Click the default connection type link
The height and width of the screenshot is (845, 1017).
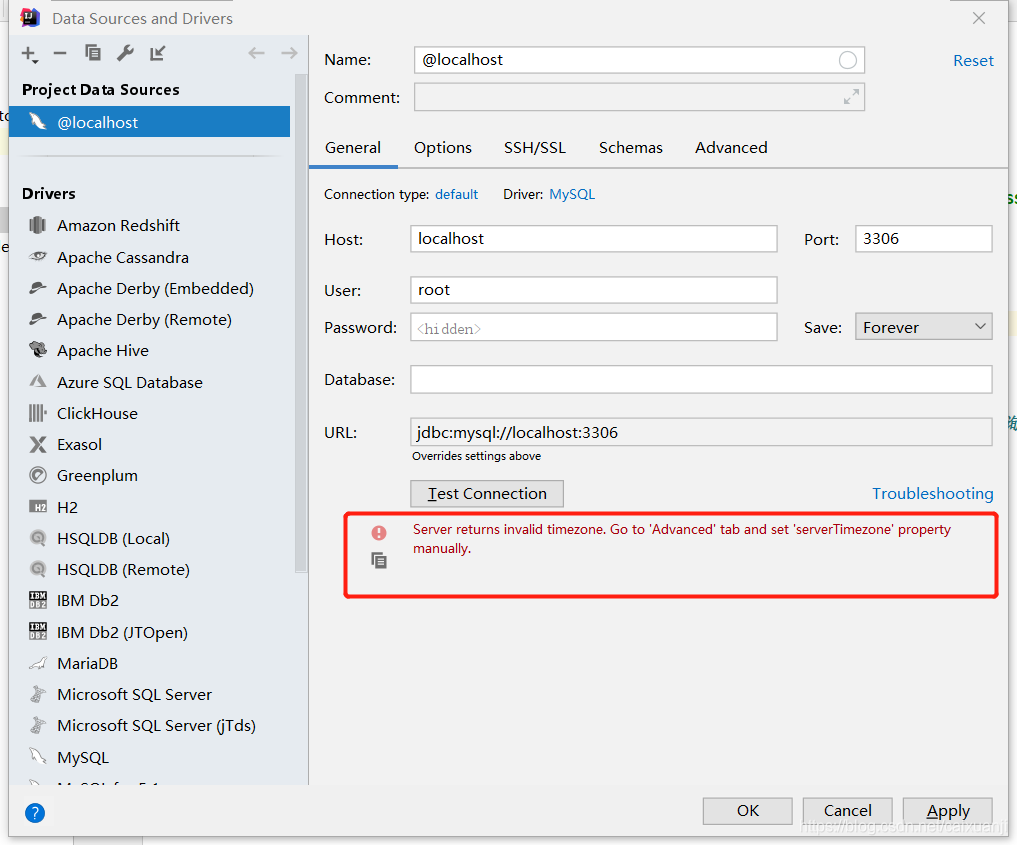[457, 195]
